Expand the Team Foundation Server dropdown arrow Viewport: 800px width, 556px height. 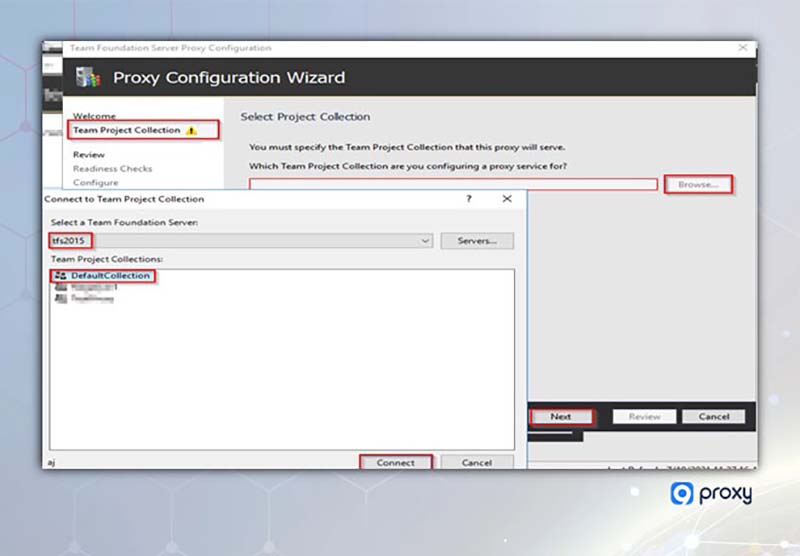(x=425, y=241)
